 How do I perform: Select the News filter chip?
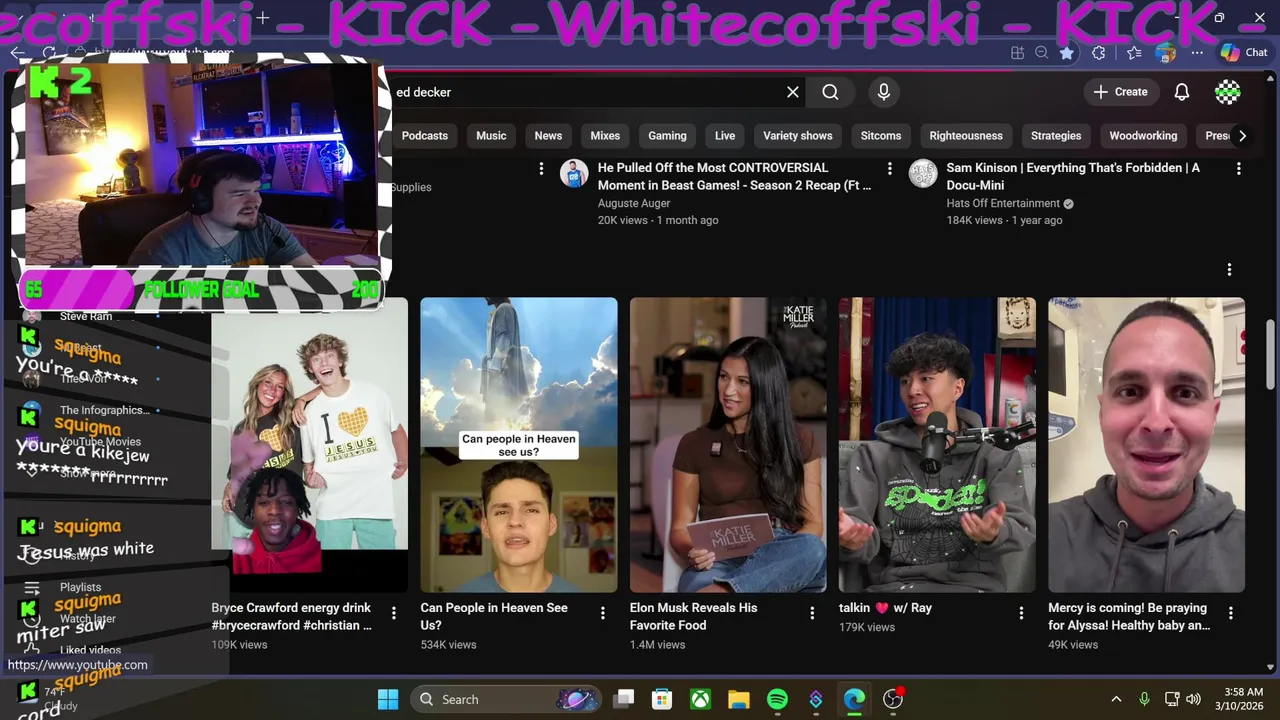(548, 136)
